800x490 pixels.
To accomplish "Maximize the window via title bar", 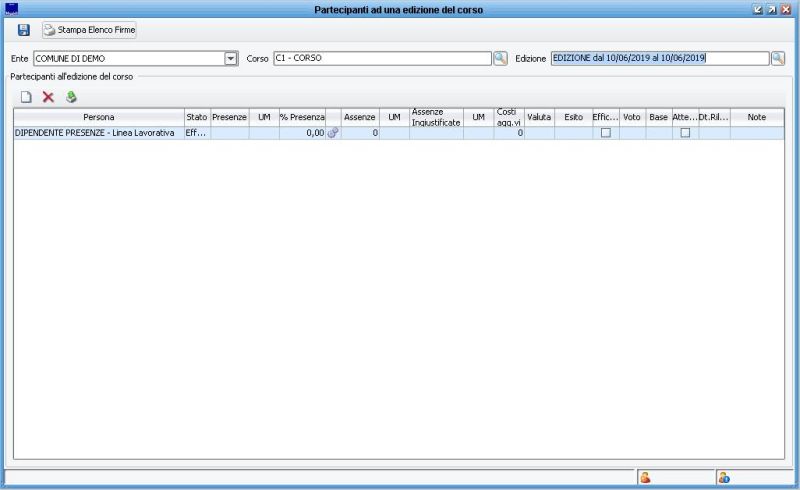I will 772,9.
